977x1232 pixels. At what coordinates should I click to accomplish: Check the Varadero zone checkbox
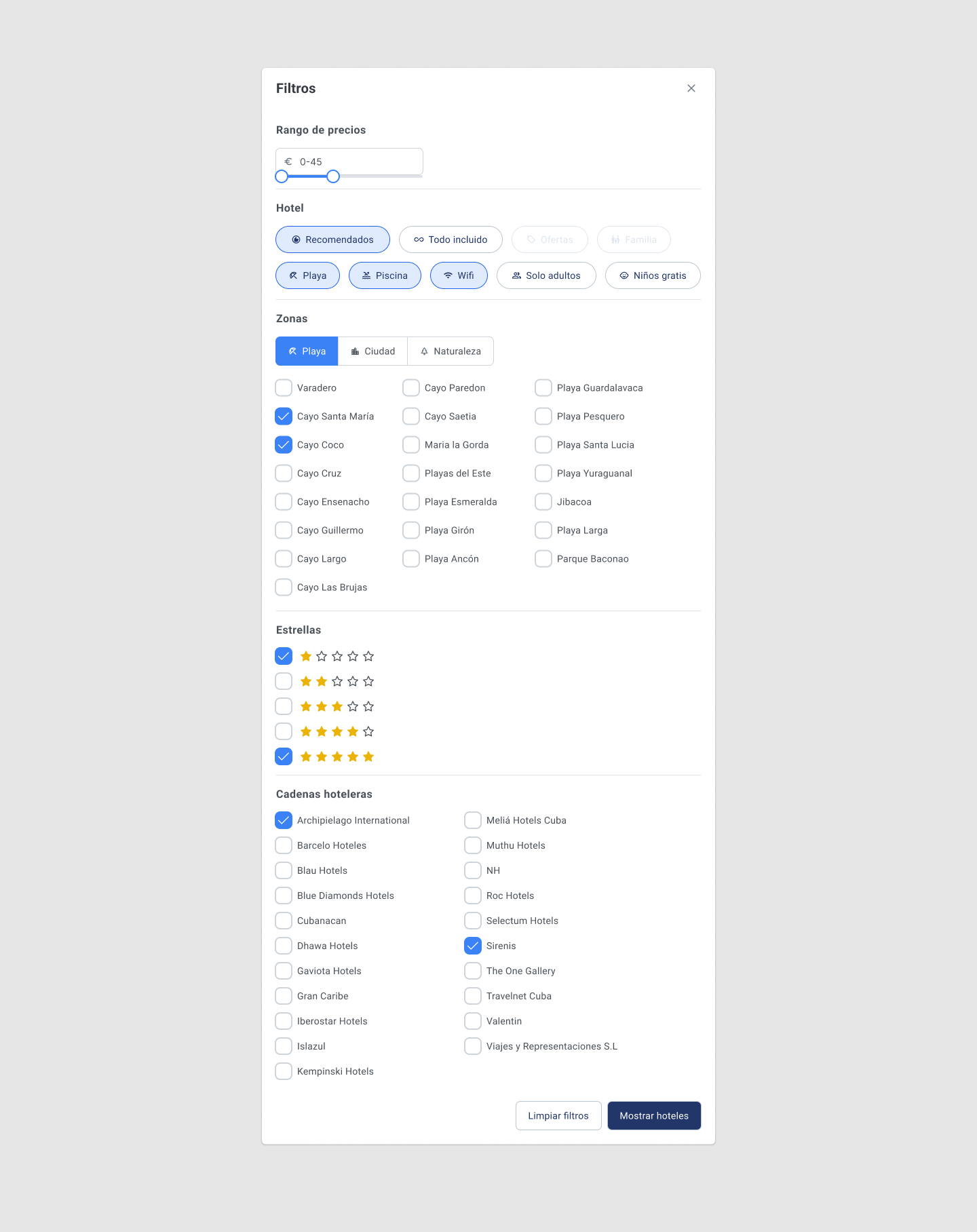click(284, 388)
